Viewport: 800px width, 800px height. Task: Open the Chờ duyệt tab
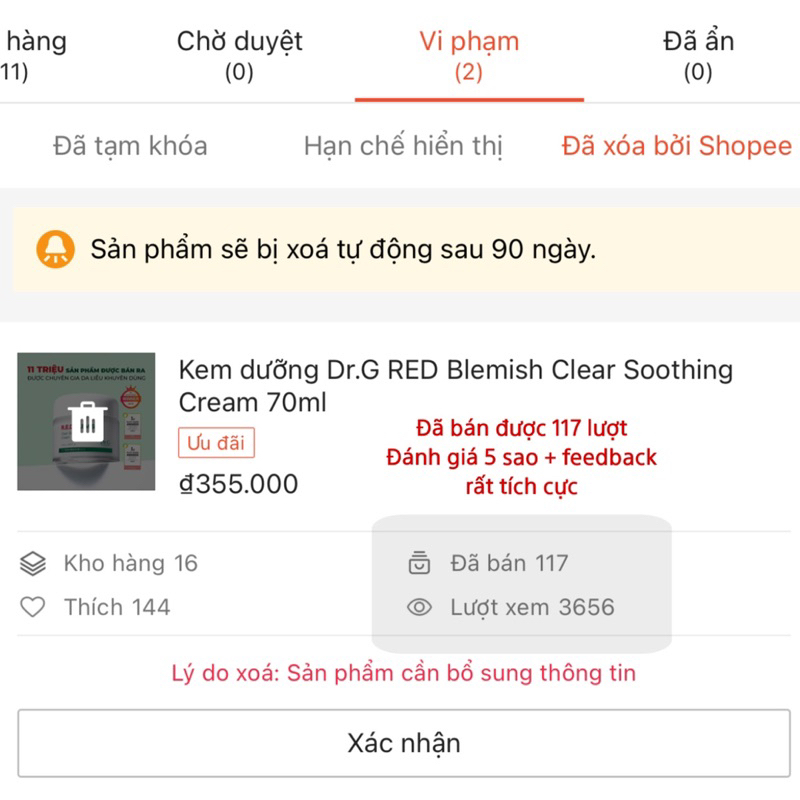(x=239, y=55)
